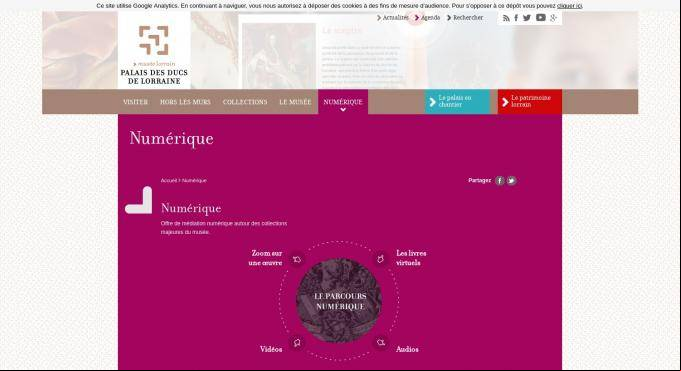
Task: Open Le patrimoine lorrain red button
Action: (x=530, y=102)
